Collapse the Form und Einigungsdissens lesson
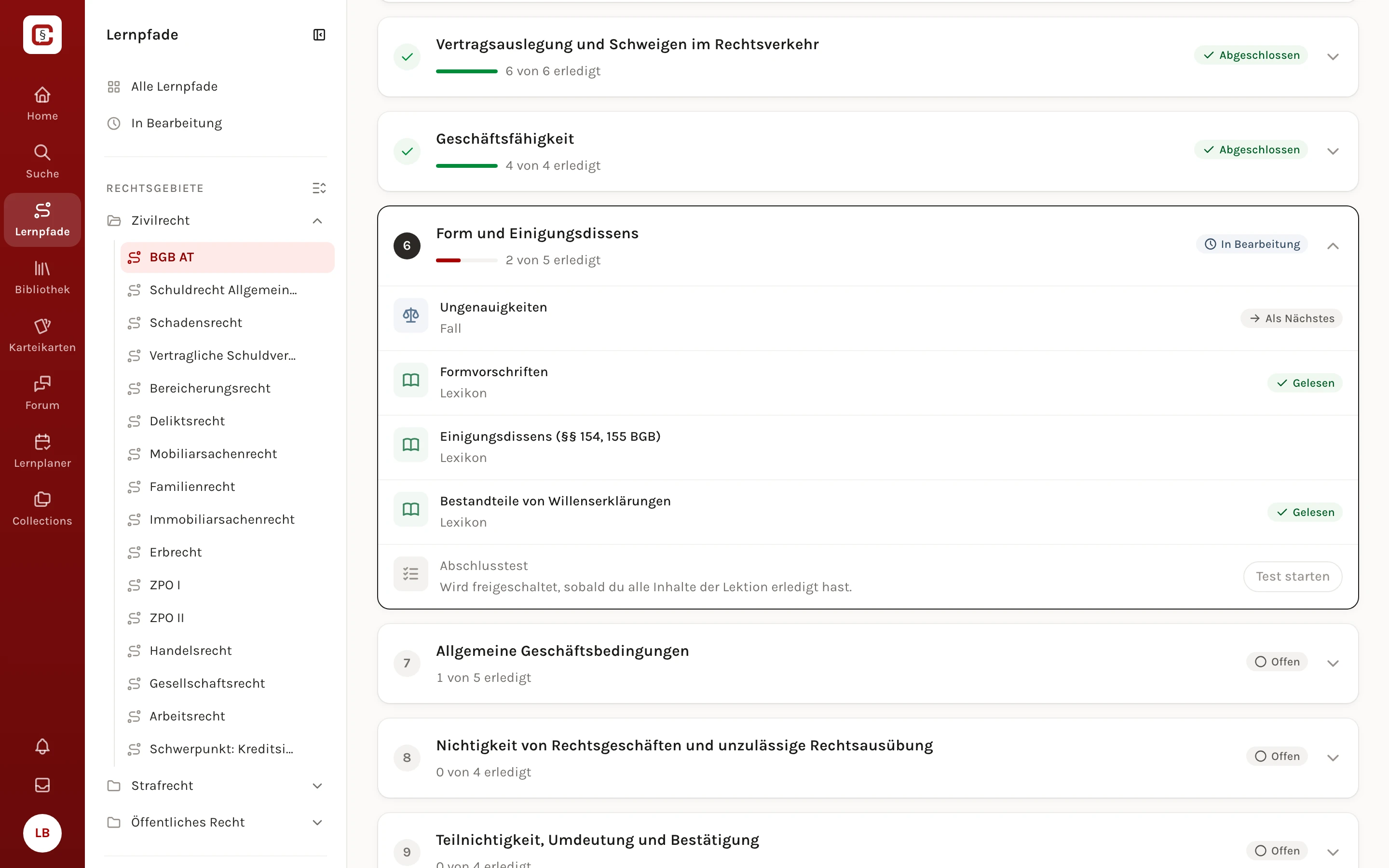Viewport: 1389px width, 868px height. point(1333,246)
